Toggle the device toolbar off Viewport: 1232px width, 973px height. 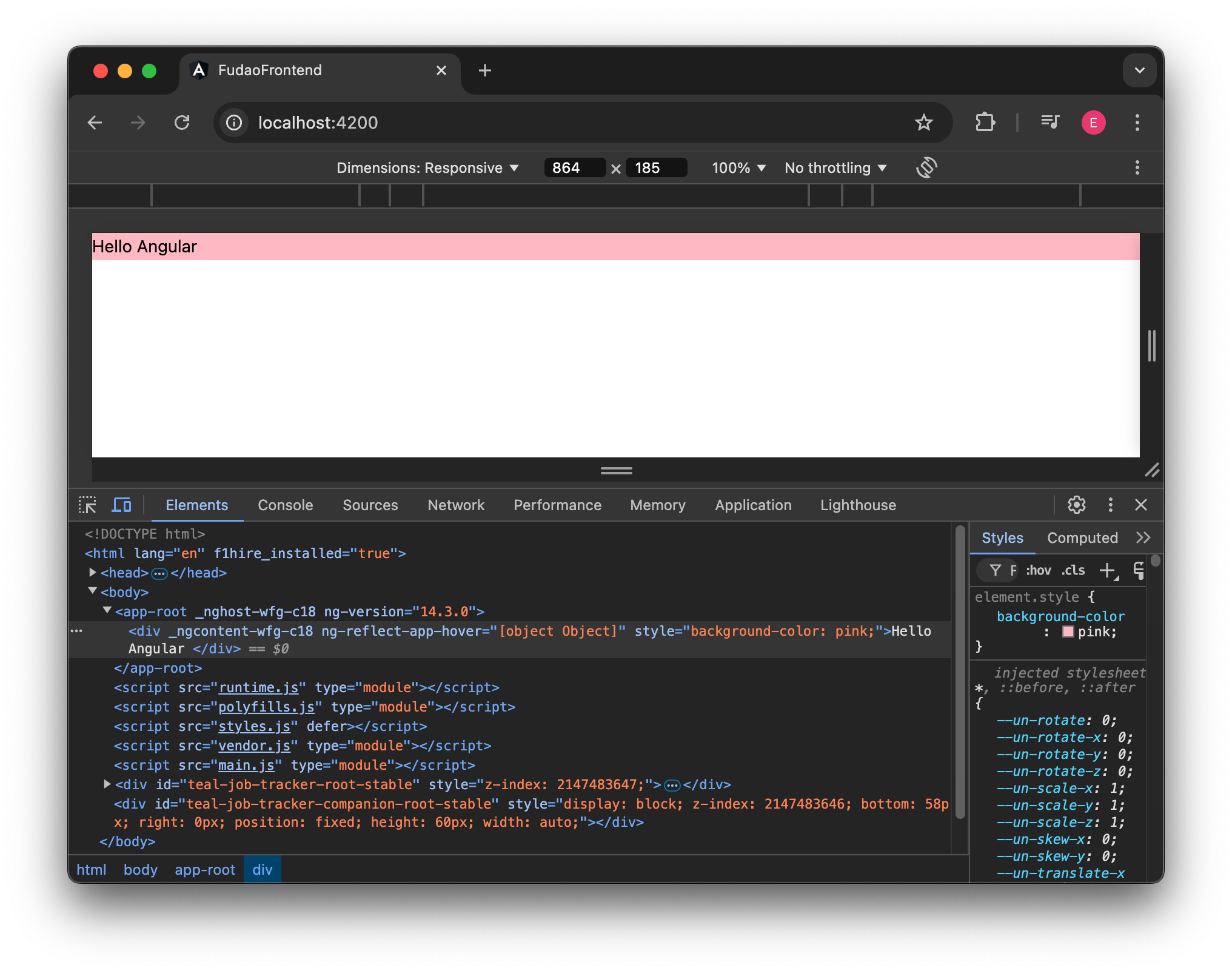pos(122,505)
